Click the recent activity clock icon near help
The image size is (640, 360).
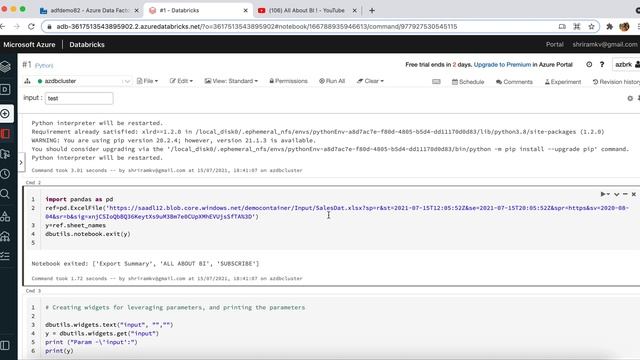tap(589, 64)
